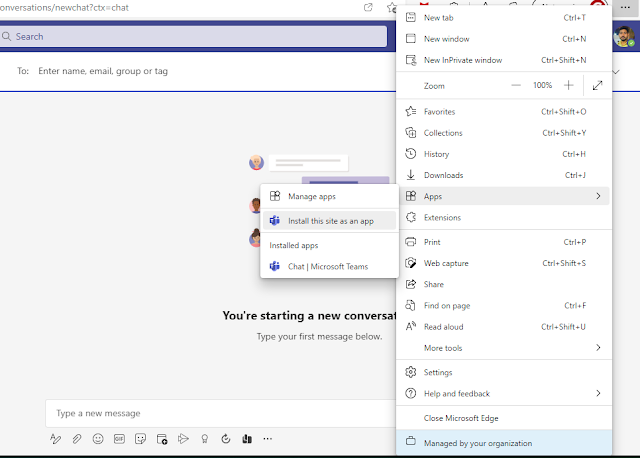Screen dimensions: 640x458
Task: Click the Polls chart icon in compose toolbar
Action: tap(247, 439)
